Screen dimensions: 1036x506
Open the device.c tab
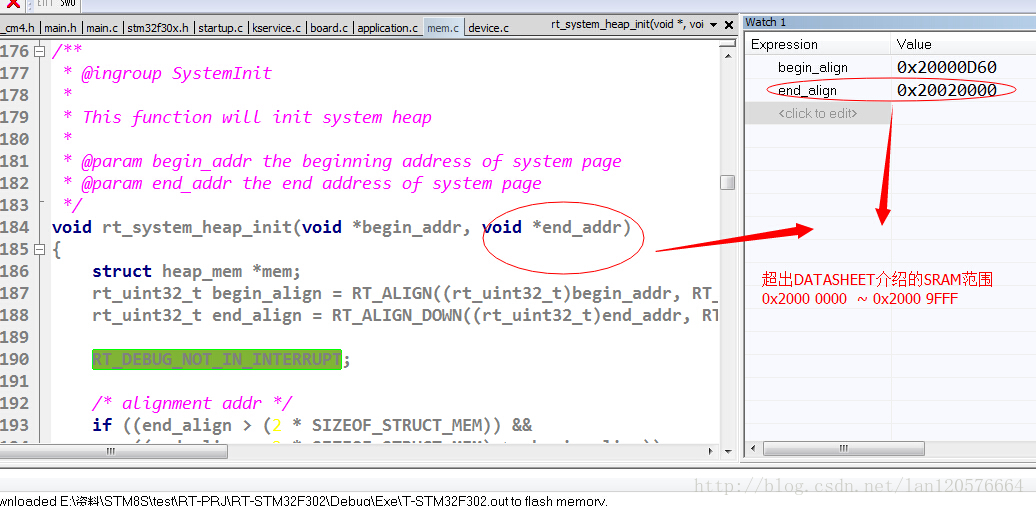point(488,28)
